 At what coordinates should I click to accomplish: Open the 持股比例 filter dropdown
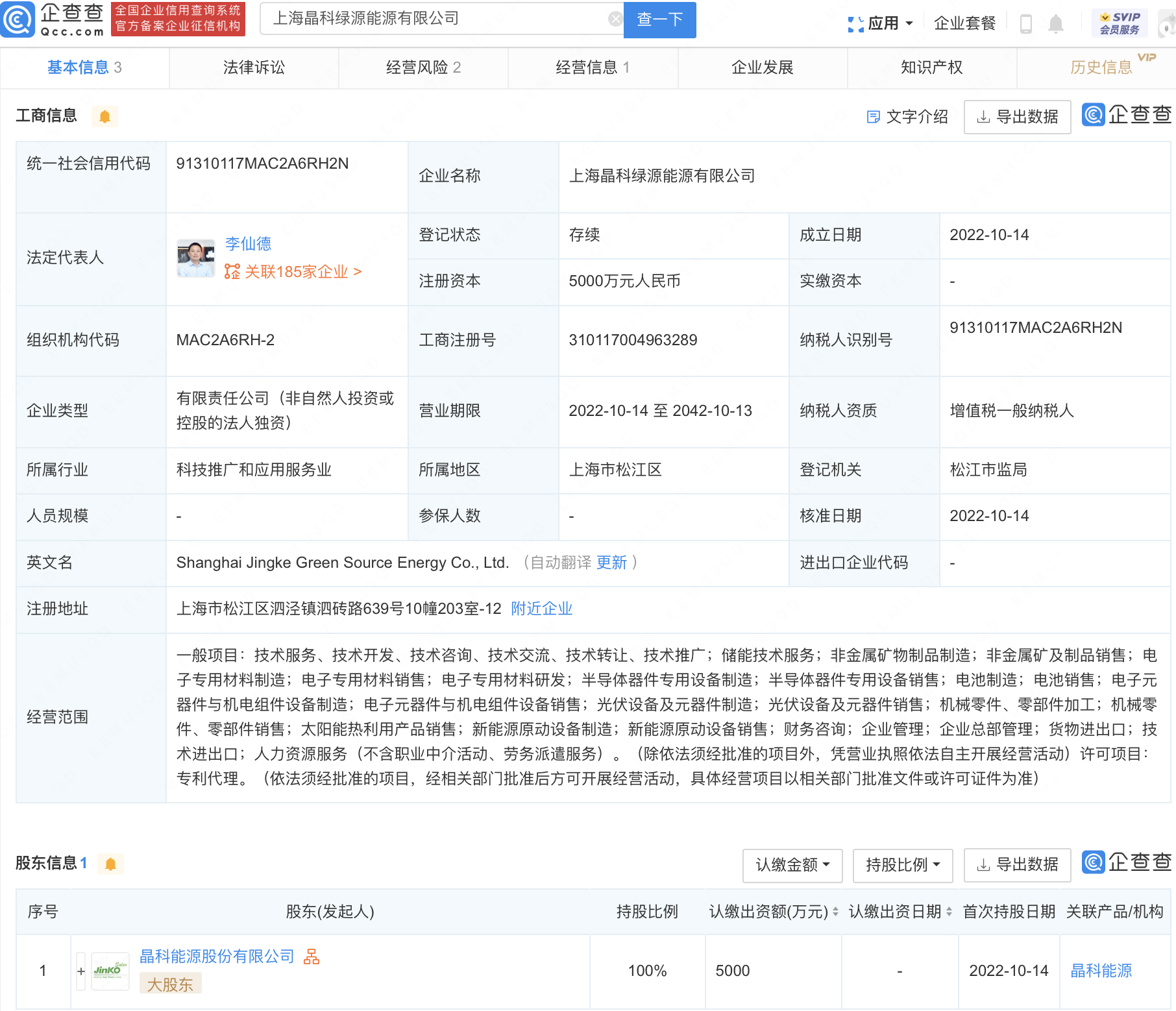pyautogui.click(x=903, y=865)
